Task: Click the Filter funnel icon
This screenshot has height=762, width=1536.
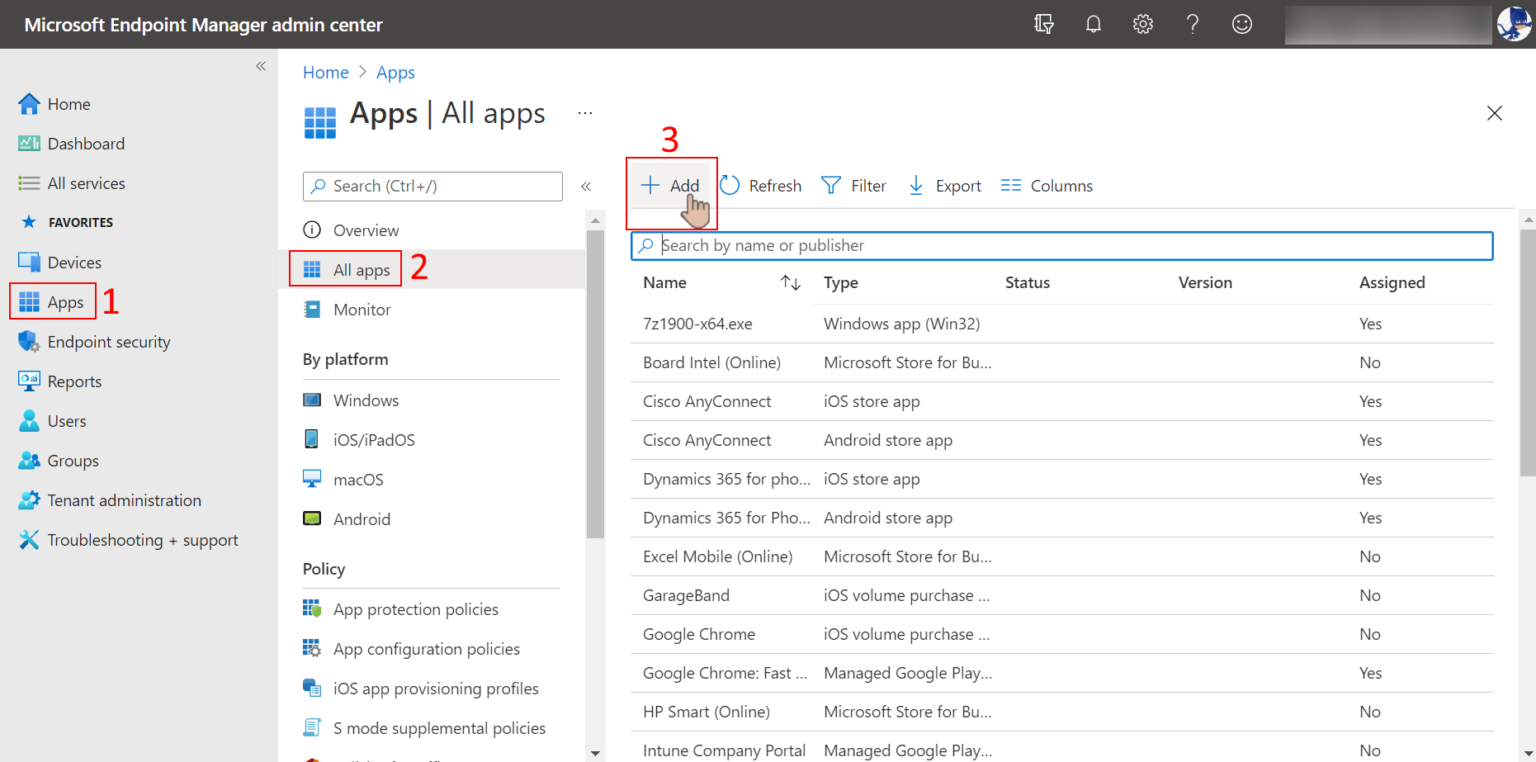Action: coord(831,186)
